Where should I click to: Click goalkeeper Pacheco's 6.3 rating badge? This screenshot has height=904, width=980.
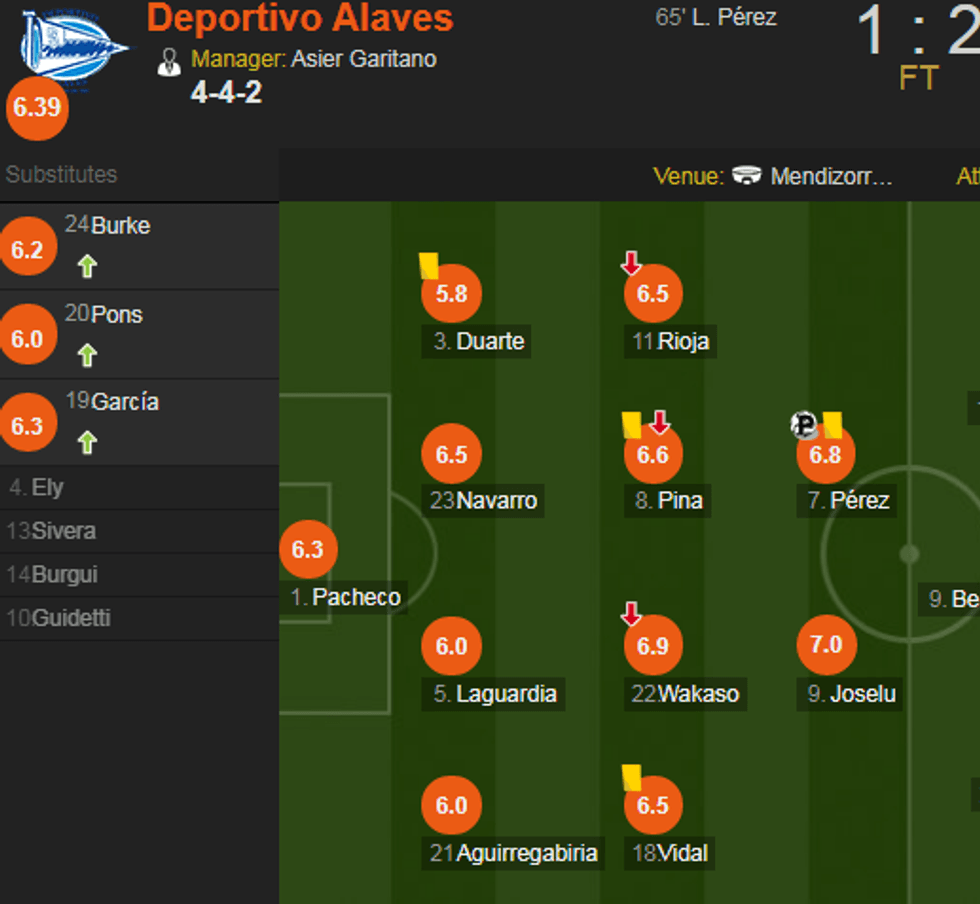308,549
